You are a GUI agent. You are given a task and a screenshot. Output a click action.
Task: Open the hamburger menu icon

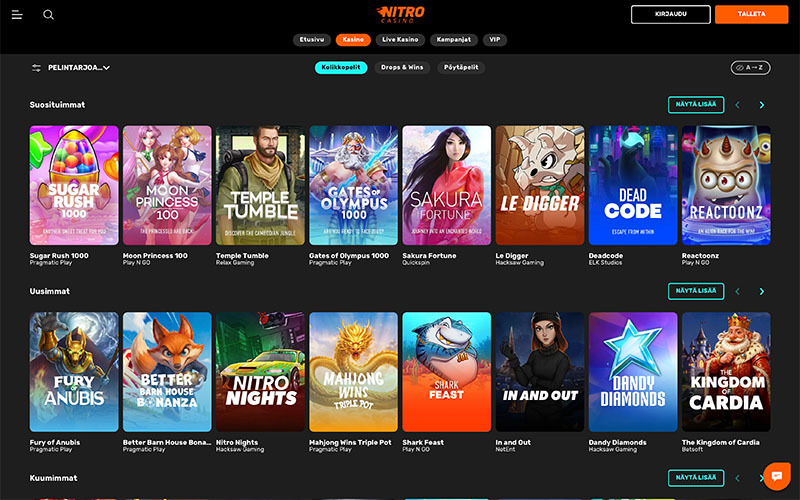point(17,15)
